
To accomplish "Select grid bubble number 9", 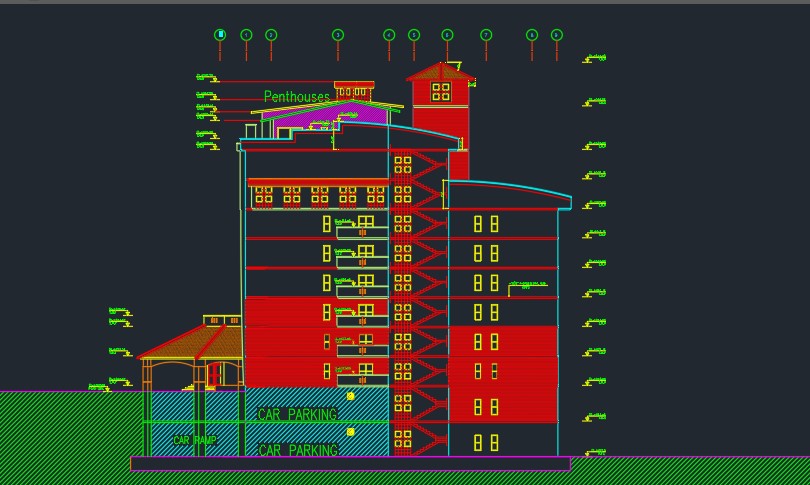I will [557, 35].
